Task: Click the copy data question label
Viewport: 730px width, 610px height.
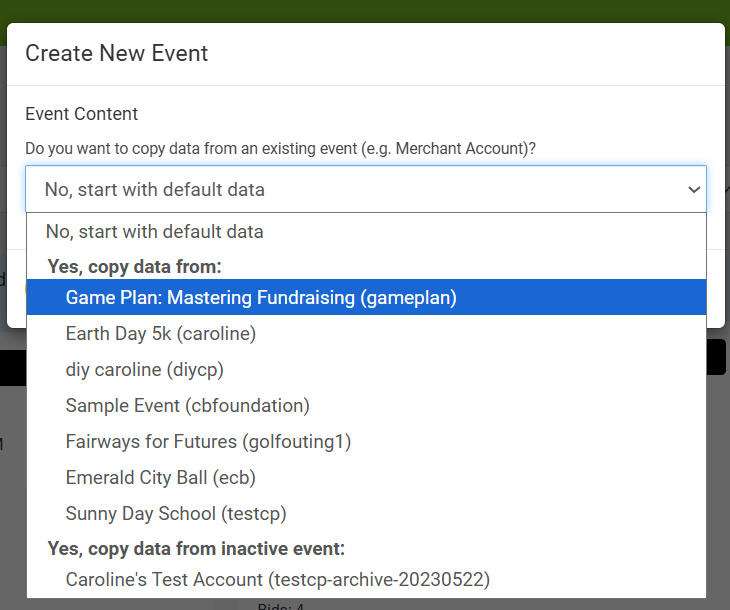Action: (281, 149)
